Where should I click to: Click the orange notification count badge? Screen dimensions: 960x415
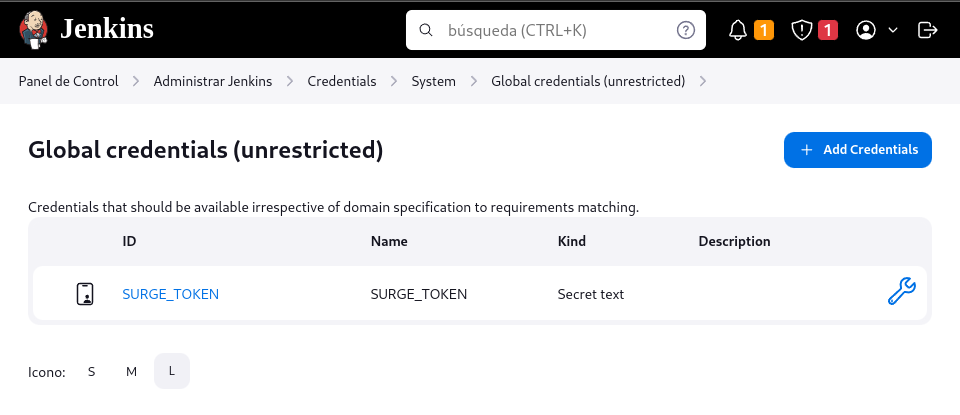coord(763,30)
